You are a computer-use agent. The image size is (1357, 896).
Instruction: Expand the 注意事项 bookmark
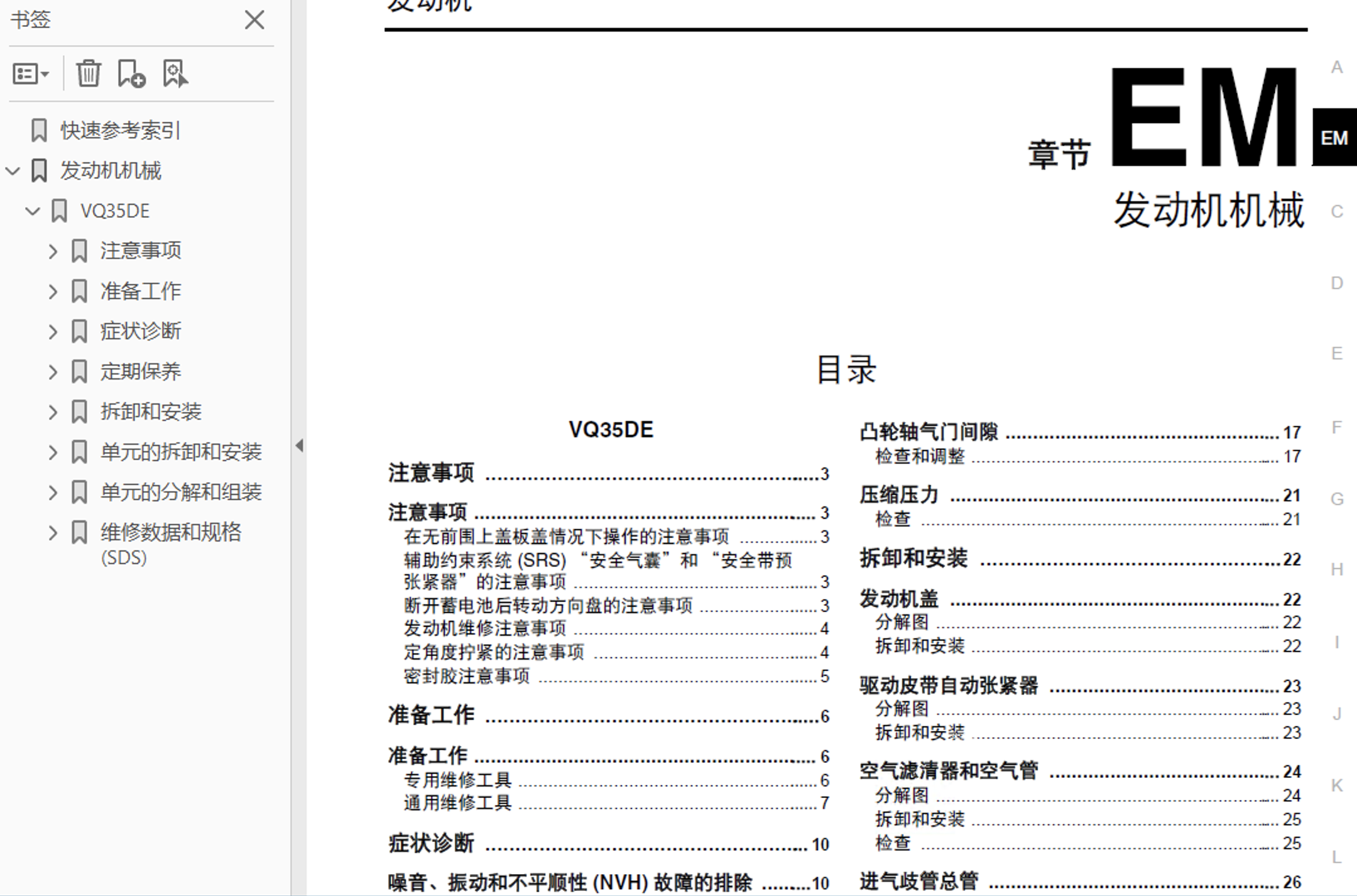click(53, 251)
